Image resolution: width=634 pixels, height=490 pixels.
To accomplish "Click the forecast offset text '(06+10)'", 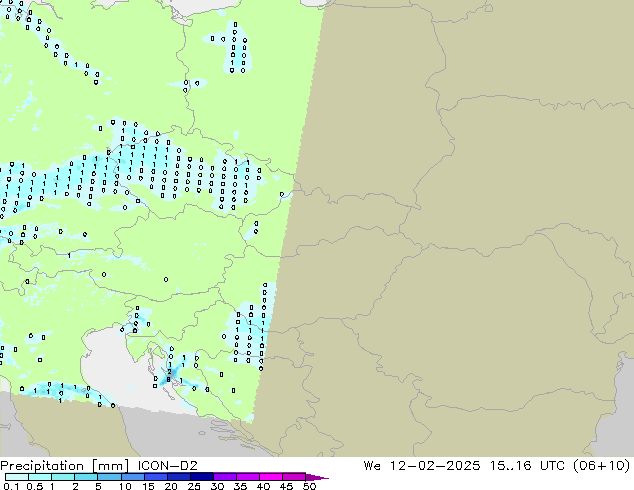I will pyautogui.click(x=602, y=466).
